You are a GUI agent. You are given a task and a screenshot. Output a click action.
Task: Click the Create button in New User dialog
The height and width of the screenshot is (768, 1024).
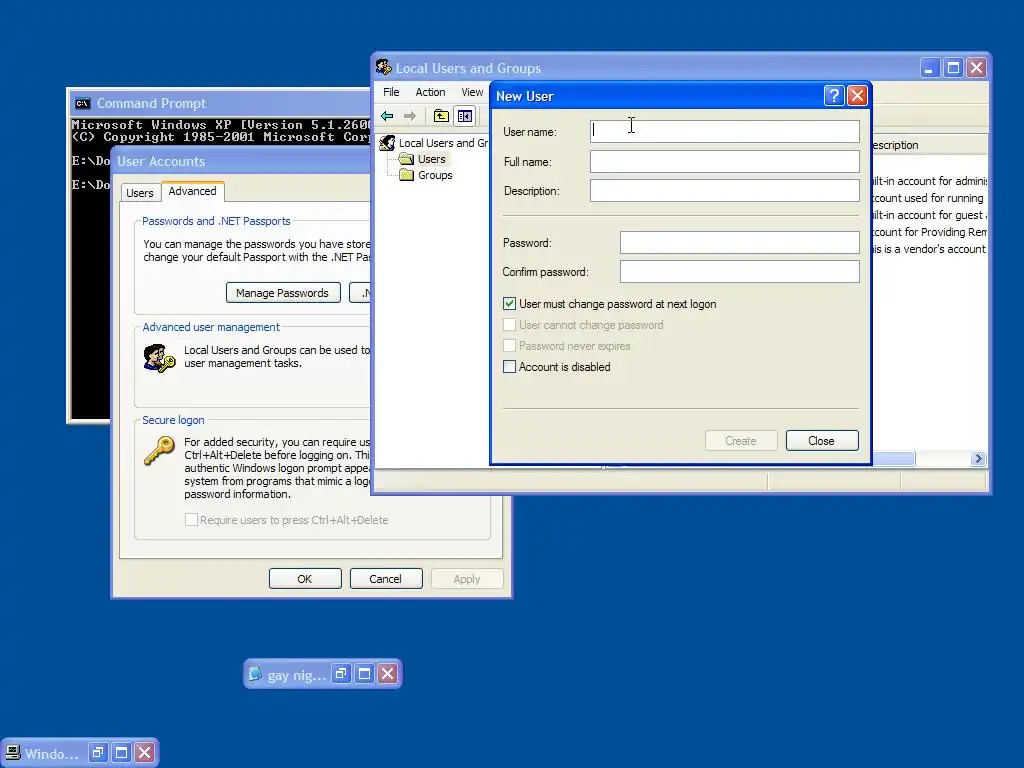[741, 441]
